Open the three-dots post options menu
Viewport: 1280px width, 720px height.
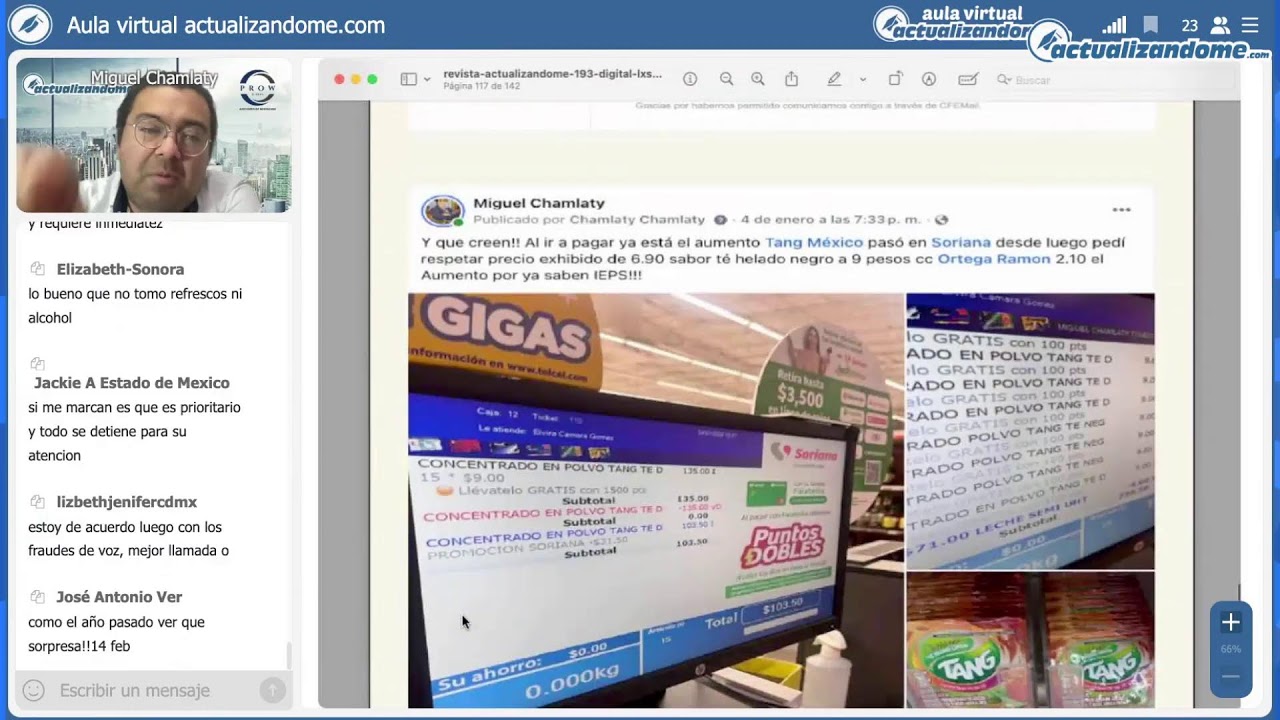1121,210
